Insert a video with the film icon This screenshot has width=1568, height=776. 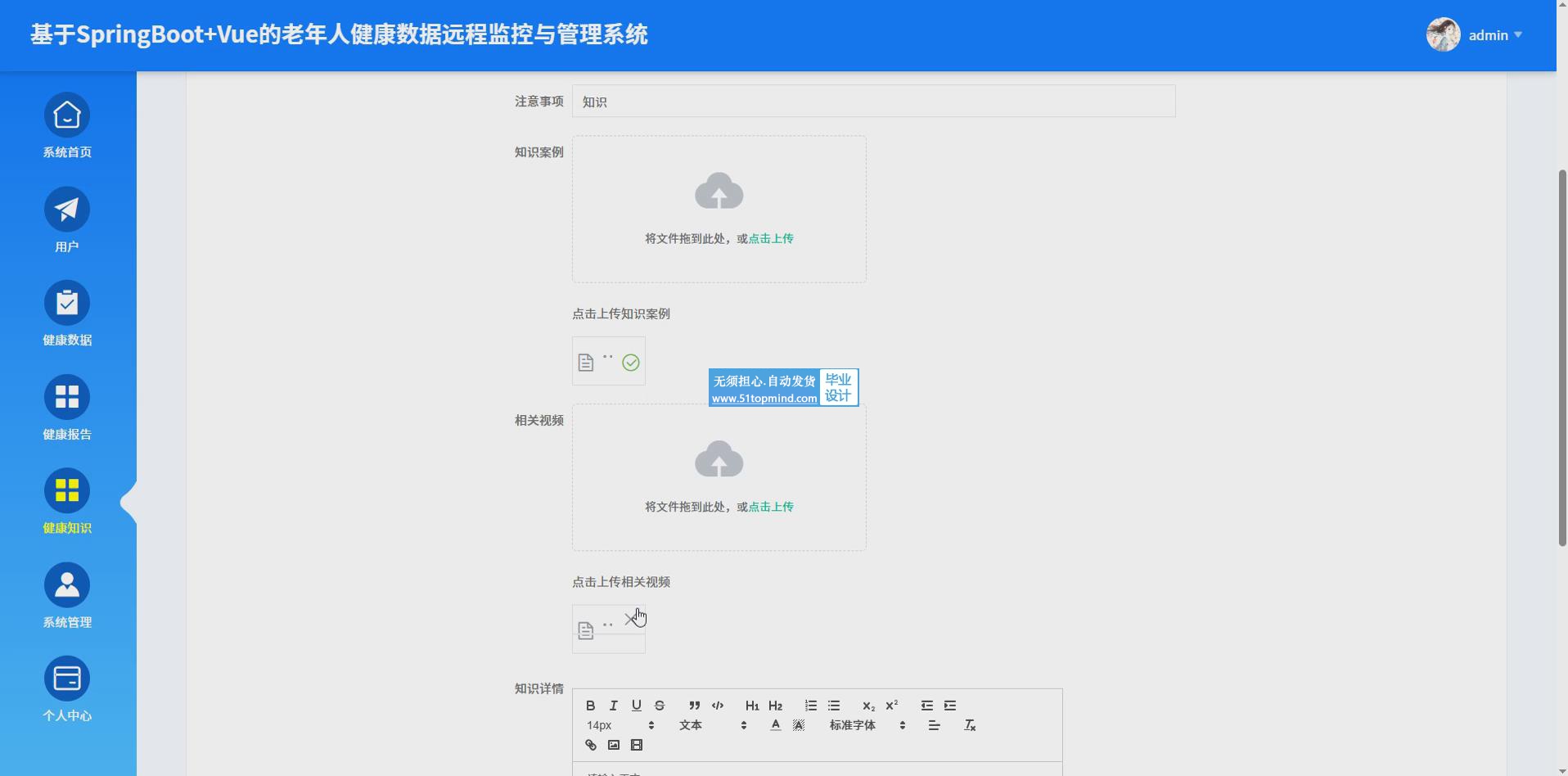637,745
